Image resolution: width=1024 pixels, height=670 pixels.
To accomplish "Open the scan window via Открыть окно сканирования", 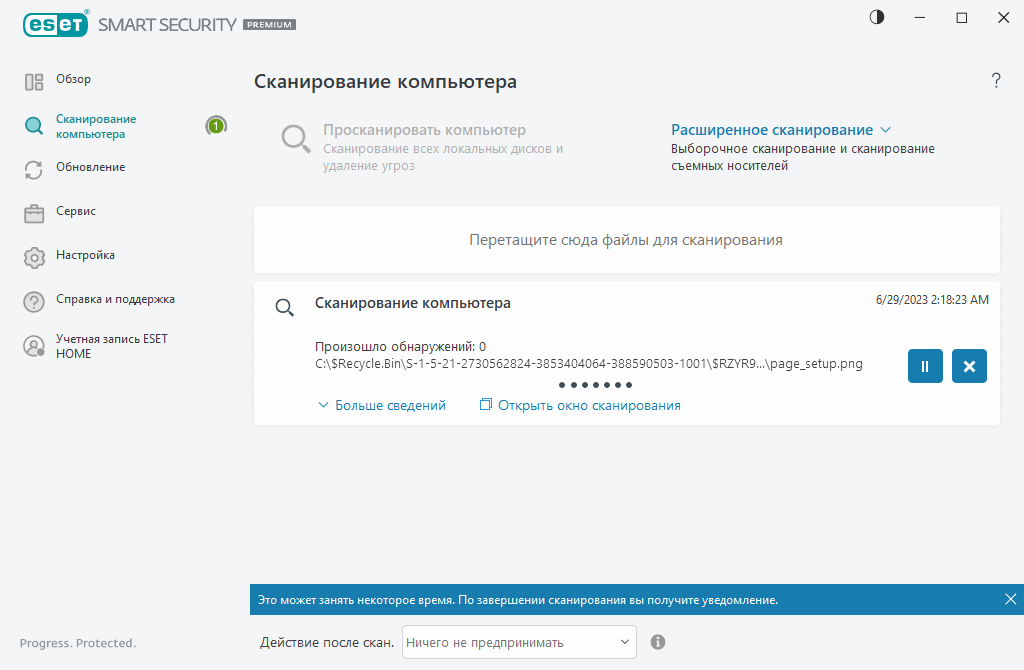I will 579,405.
